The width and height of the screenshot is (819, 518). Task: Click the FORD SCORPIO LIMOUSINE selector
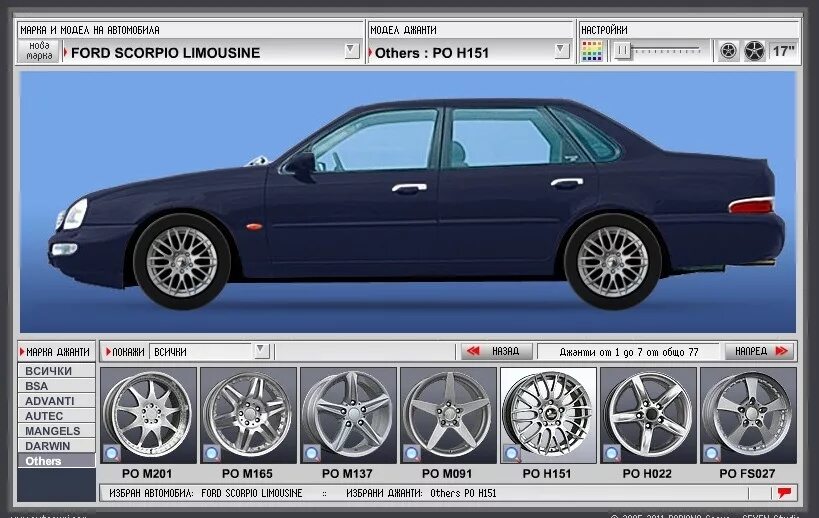click(211, 52)
